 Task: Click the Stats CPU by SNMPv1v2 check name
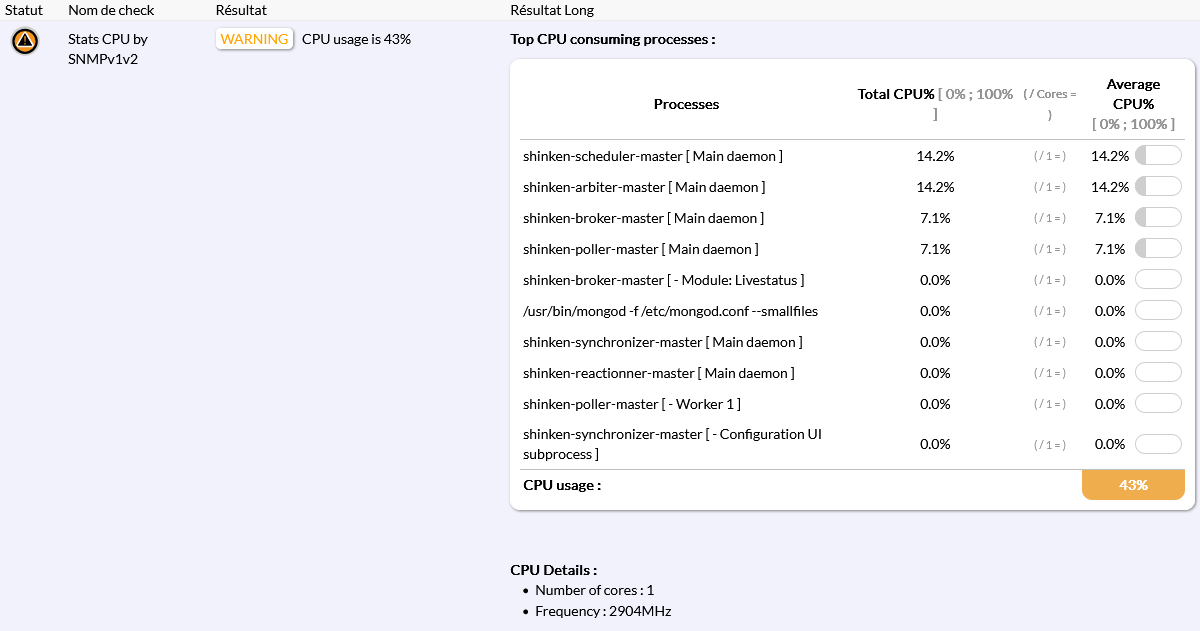pos(108,49)
